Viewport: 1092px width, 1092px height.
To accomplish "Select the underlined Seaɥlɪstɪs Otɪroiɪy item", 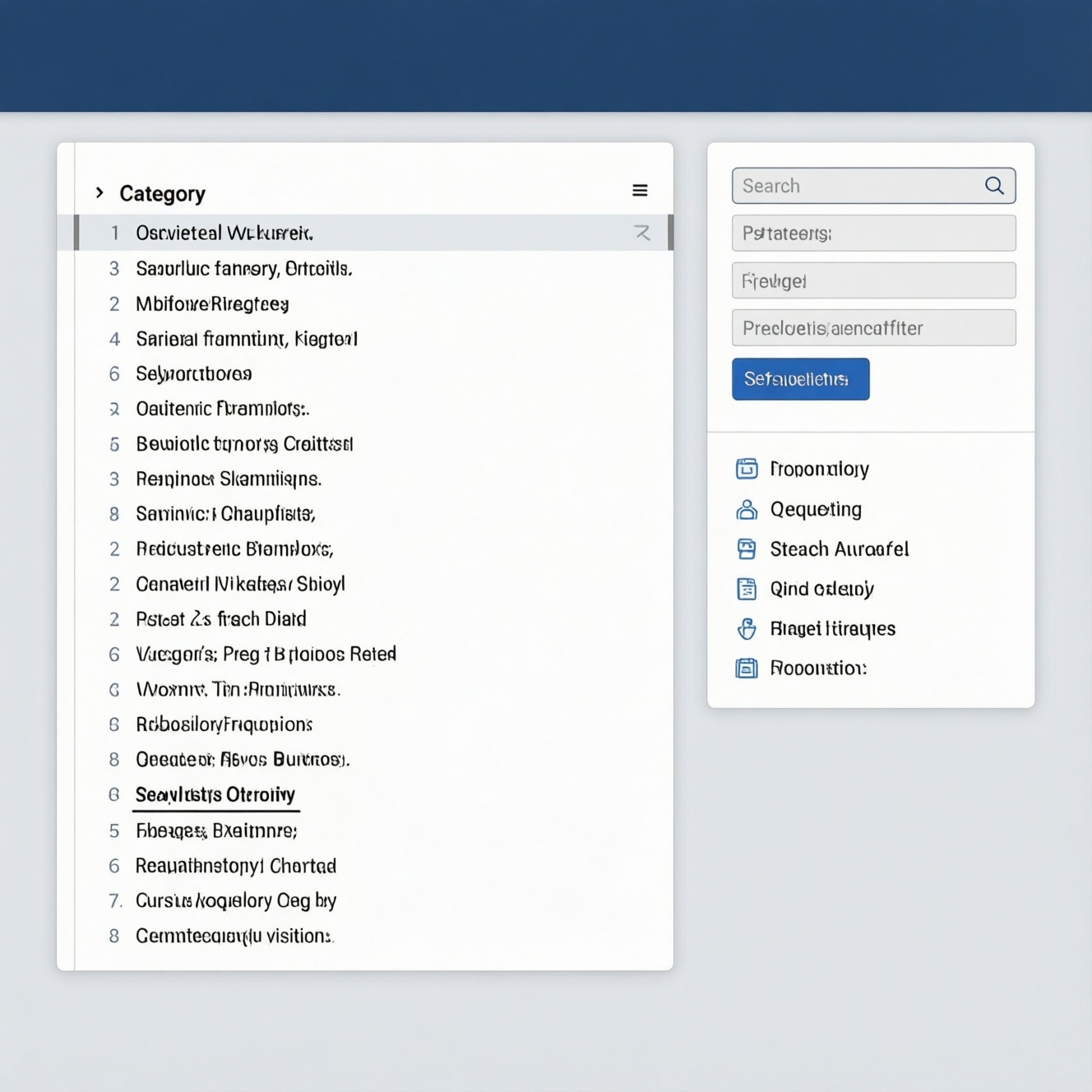I will (215, 795).
